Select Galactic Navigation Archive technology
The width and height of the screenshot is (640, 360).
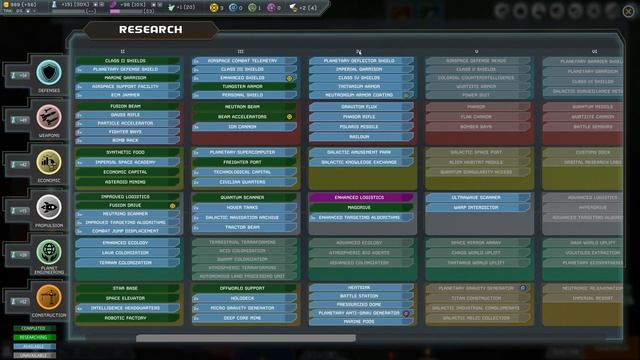[x=244, y=218]
